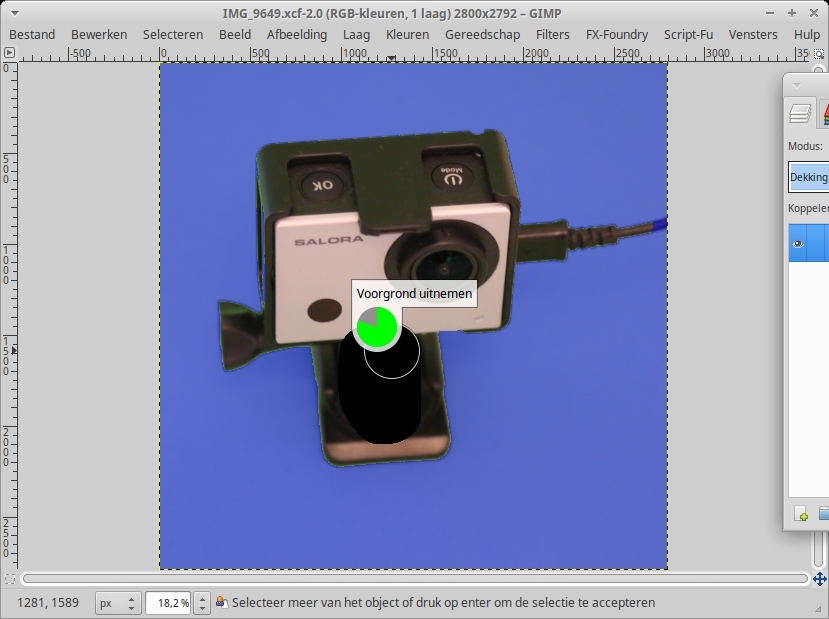Switch to the Layers tab icon
The height and width of the screenshot is (619, 829).
click(x=800, y=113)
